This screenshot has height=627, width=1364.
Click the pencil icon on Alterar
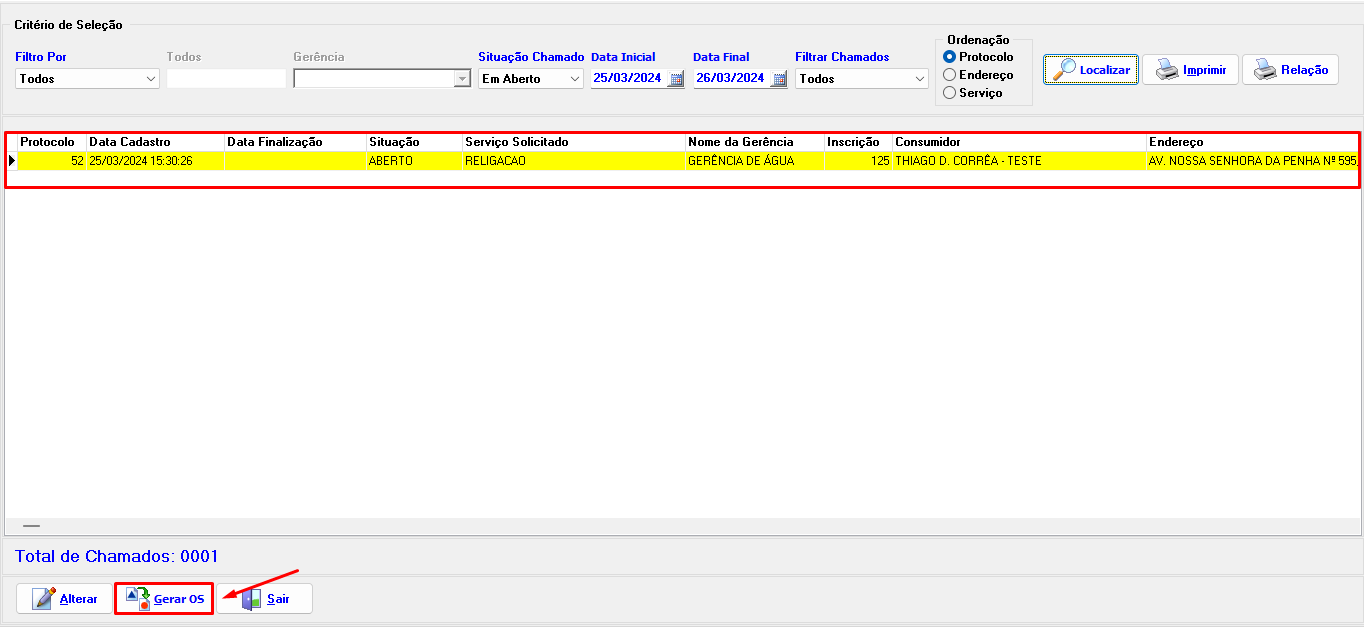(x=44, y=599)
